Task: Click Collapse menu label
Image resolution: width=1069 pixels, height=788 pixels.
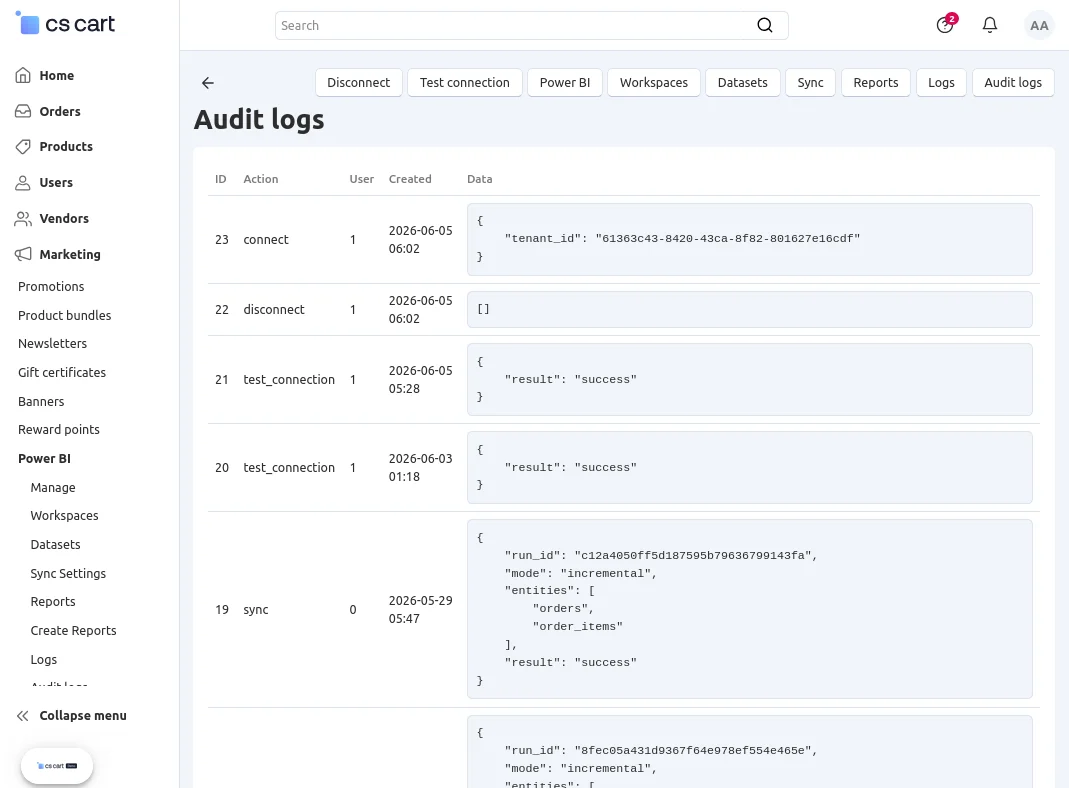Action: 83,716
